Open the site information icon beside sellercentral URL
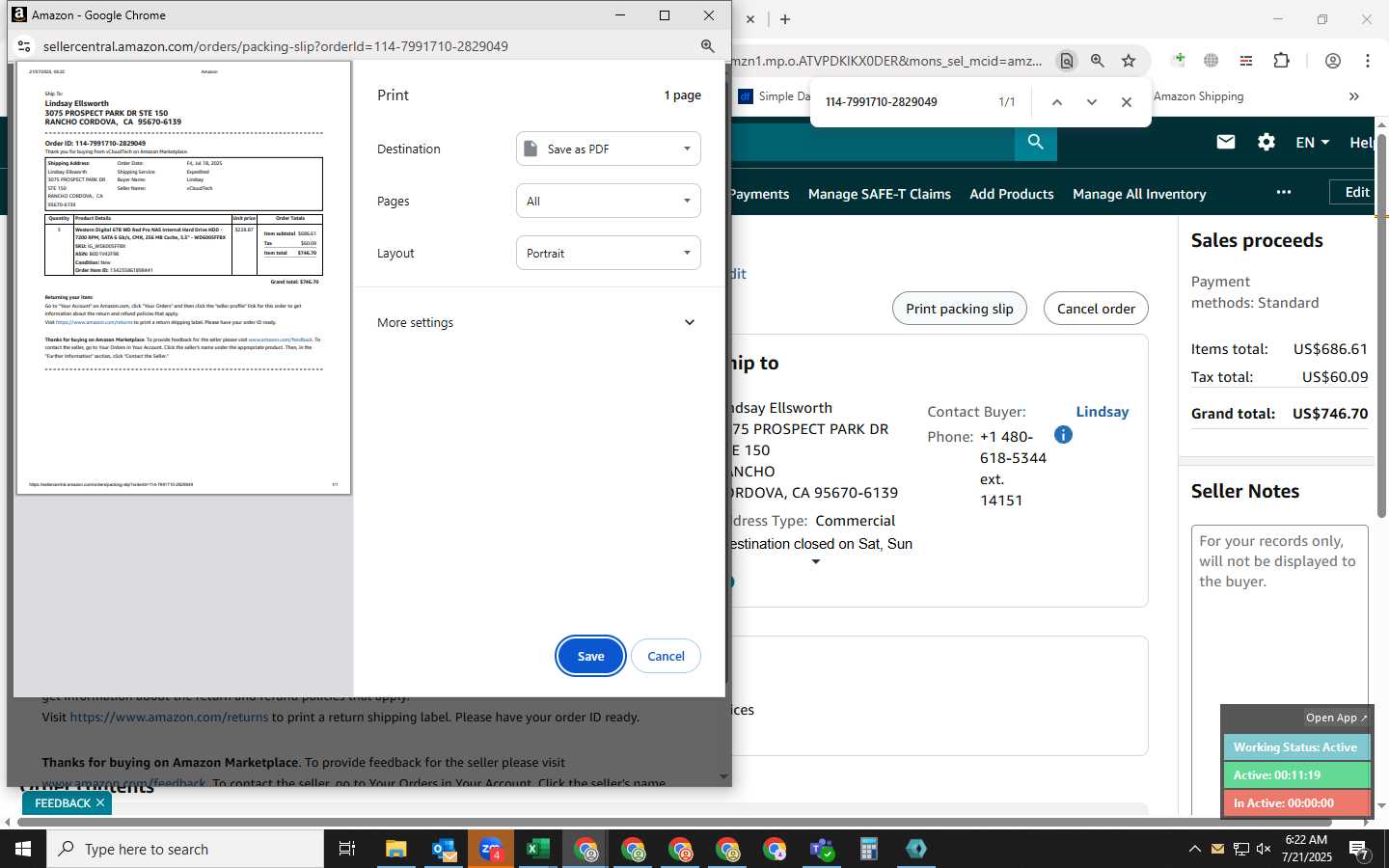The image size is (1389, 868). pyautogui.click(x=24, y=46)
